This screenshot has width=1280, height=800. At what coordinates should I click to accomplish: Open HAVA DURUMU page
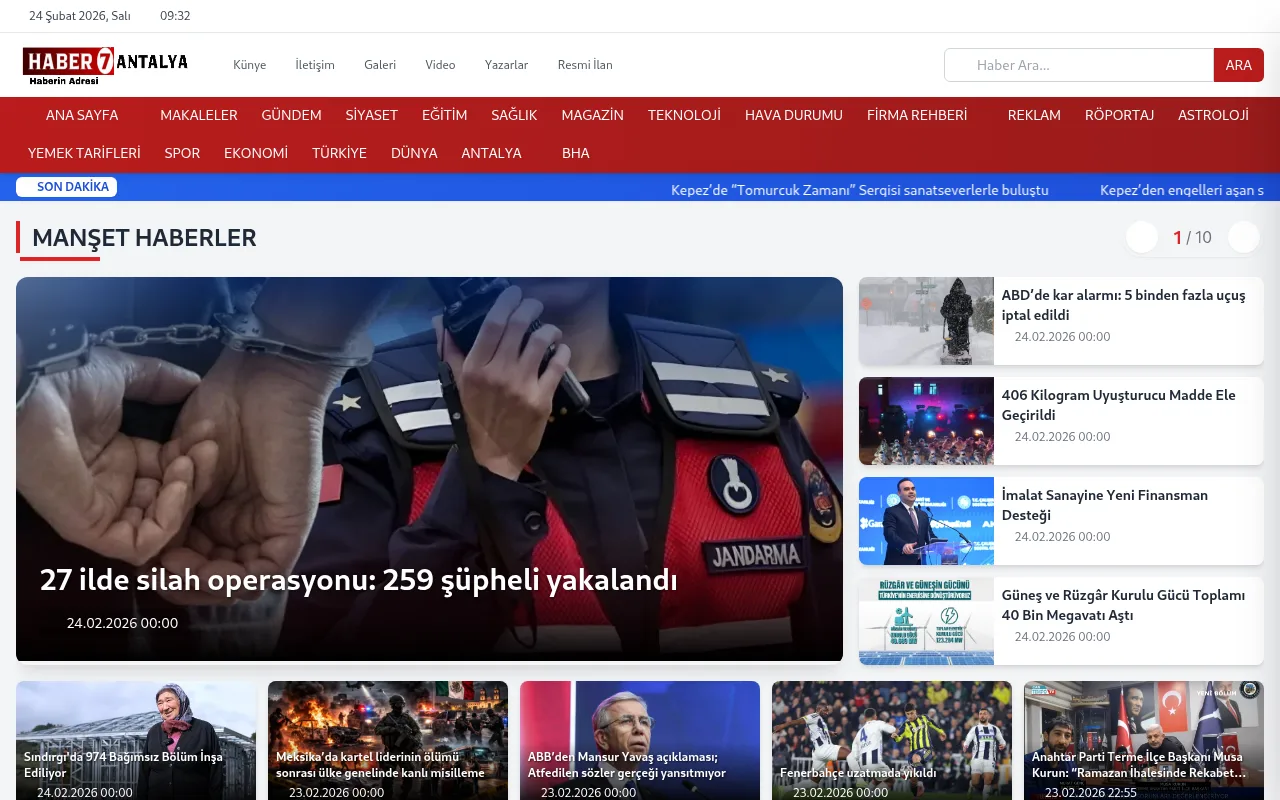(x=793, y=115)
